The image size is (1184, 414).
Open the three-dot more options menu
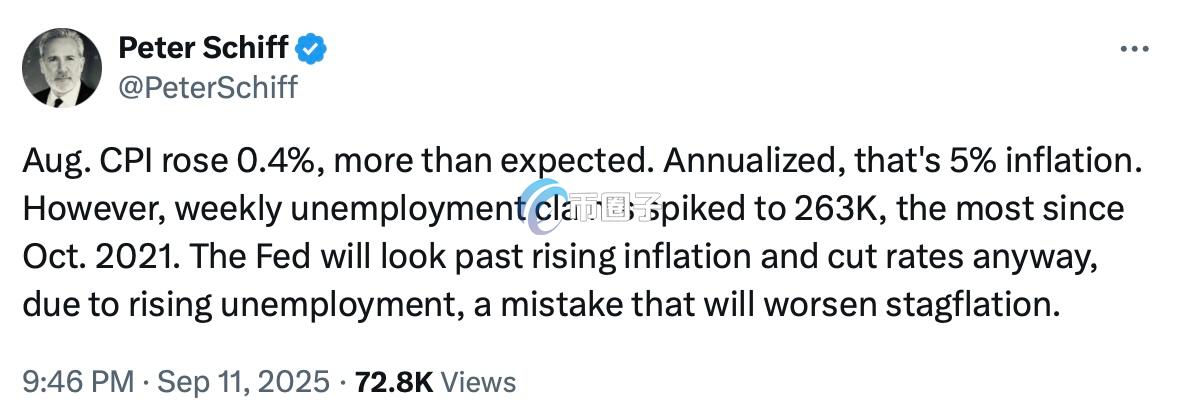click(1135, 48)
